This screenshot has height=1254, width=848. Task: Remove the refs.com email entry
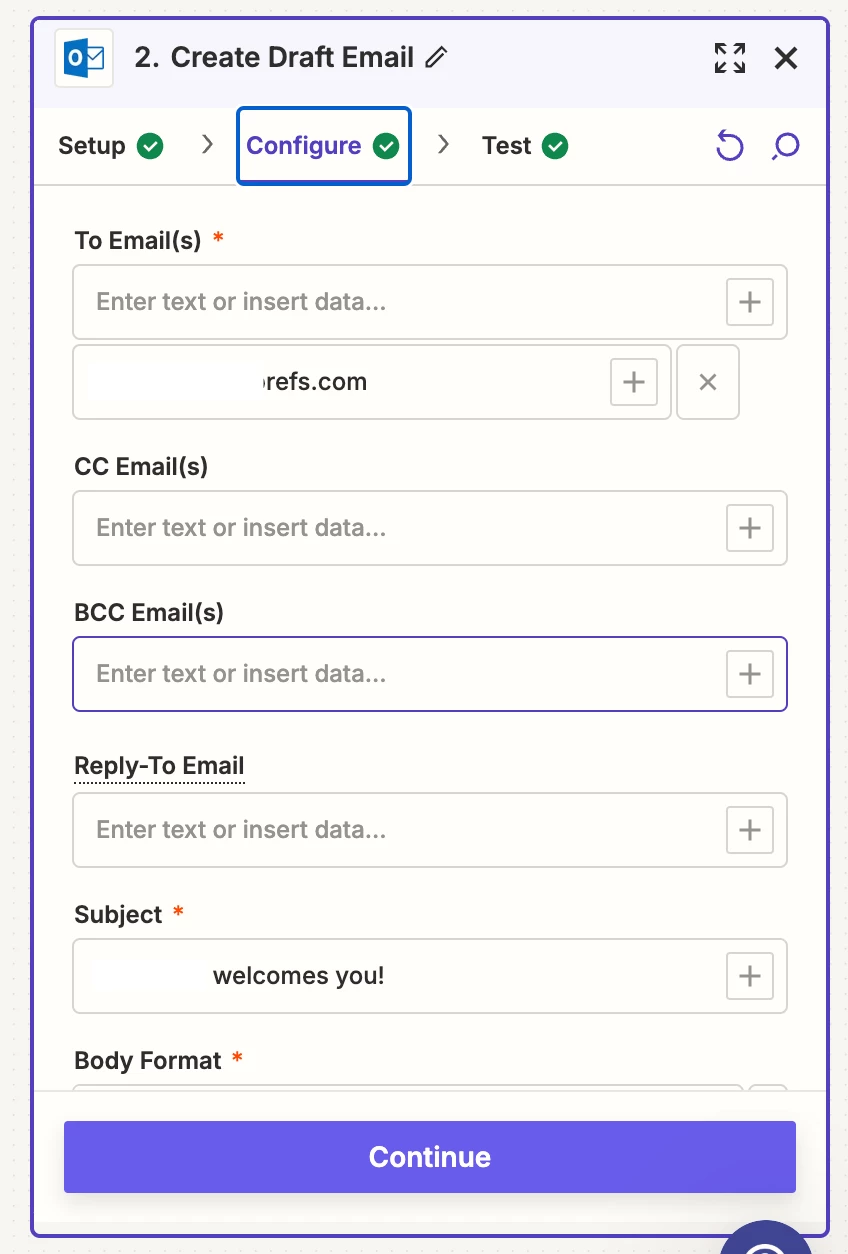click(708, 381)
